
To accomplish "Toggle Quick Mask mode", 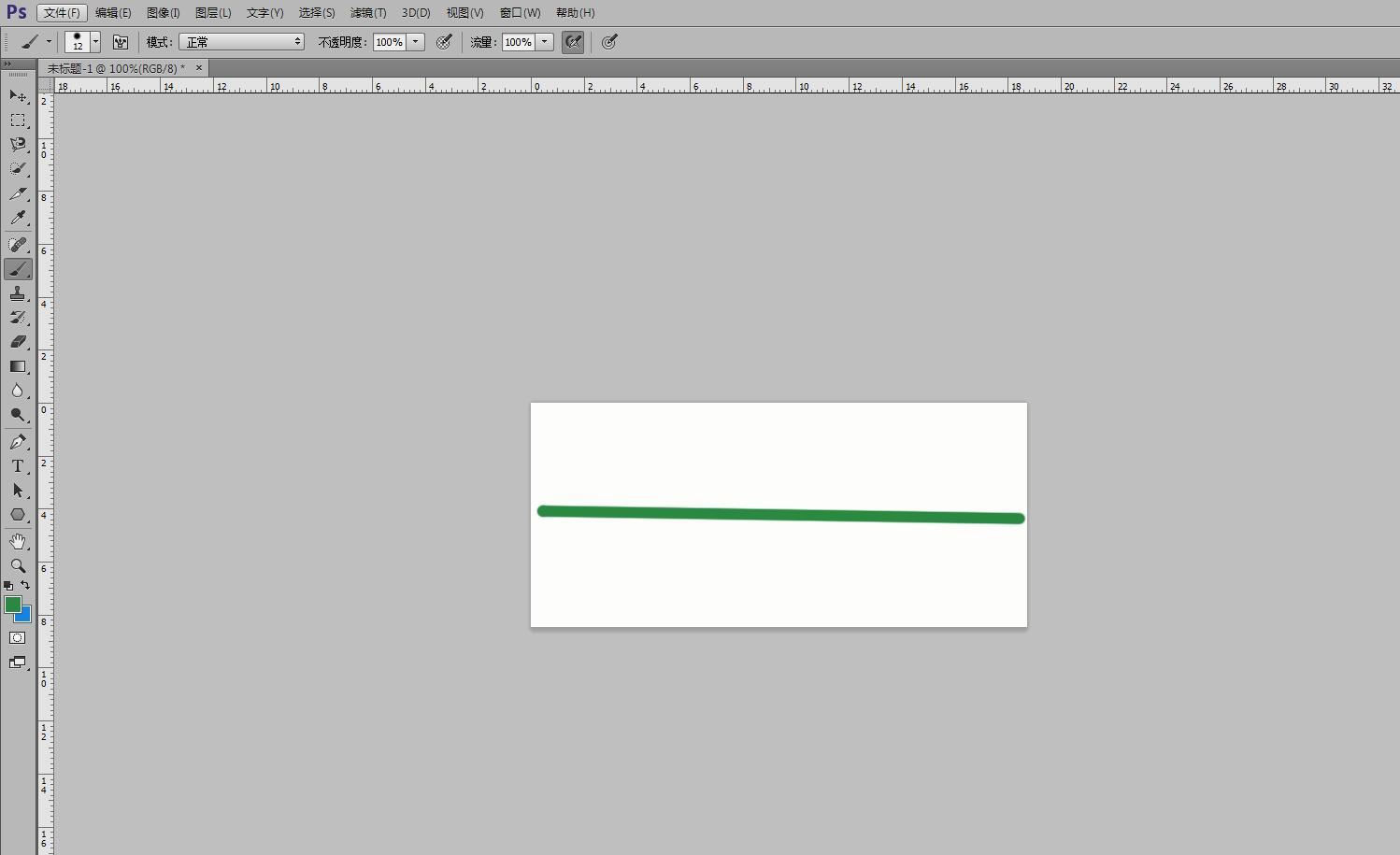I will click(18, 638).
